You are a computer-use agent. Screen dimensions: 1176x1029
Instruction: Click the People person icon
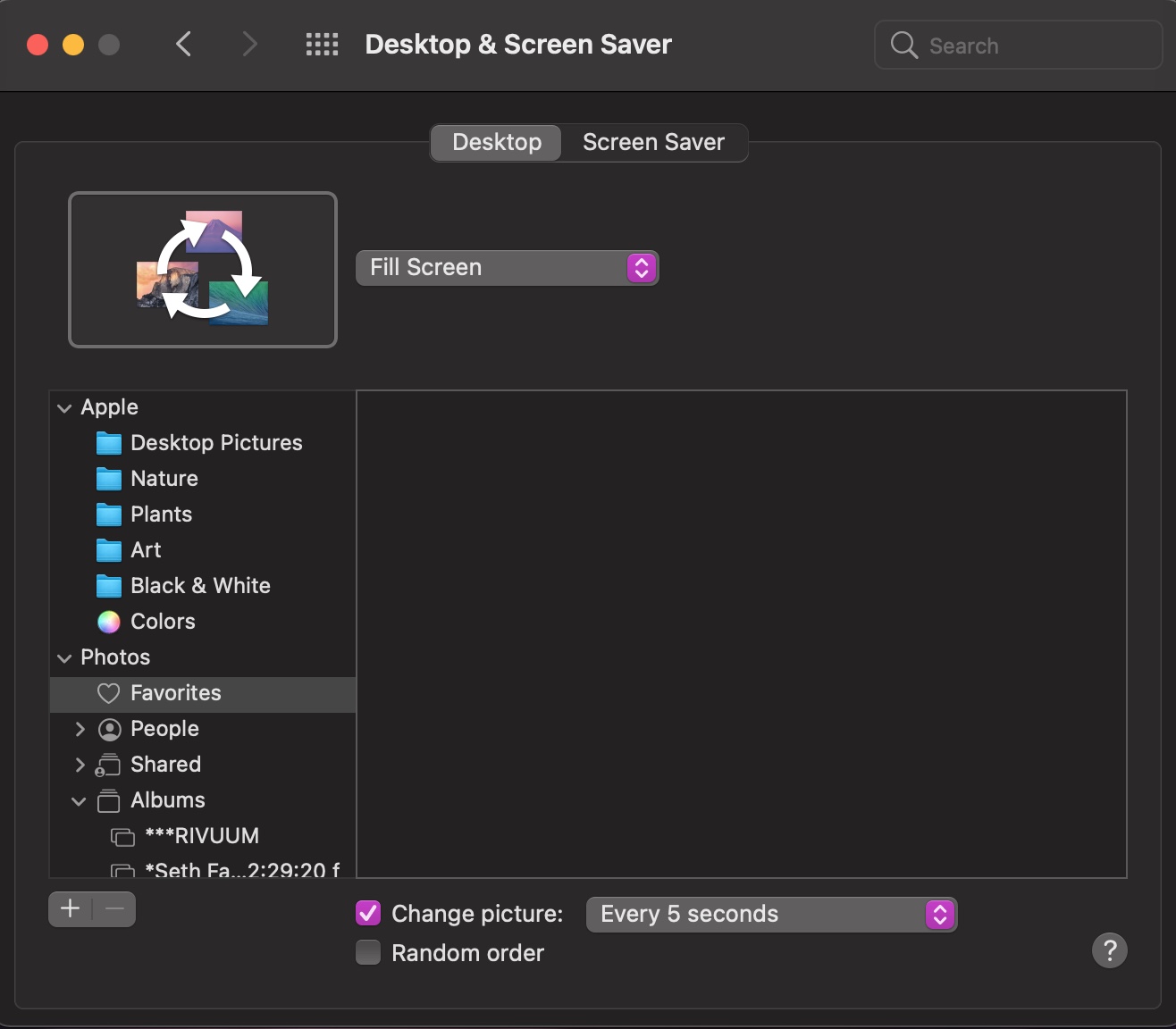[109, 730]
